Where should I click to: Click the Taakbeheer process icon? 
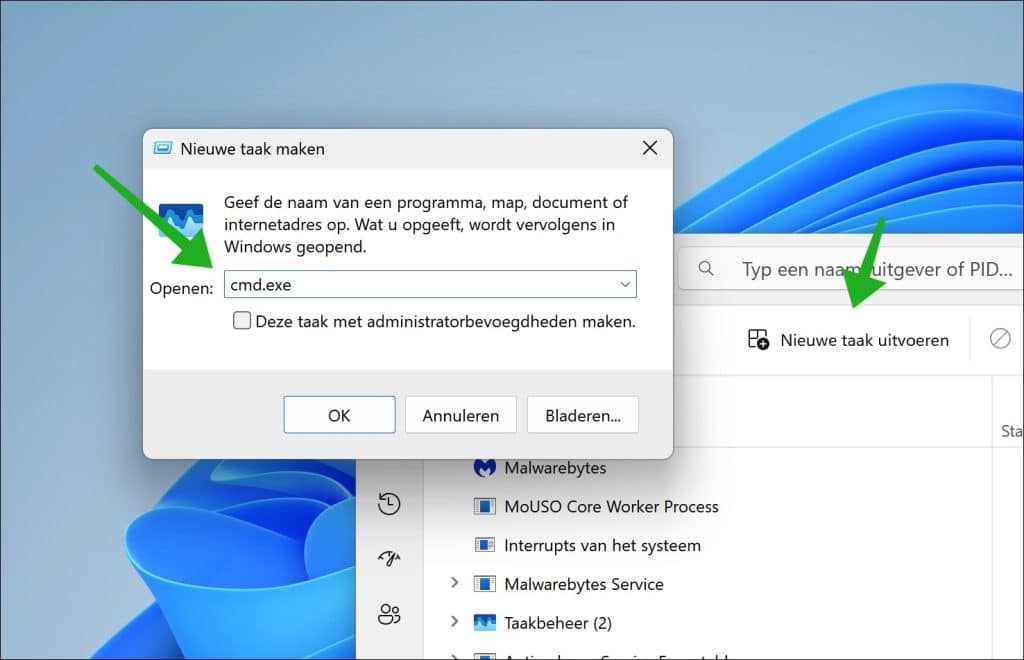click(487, 622)
